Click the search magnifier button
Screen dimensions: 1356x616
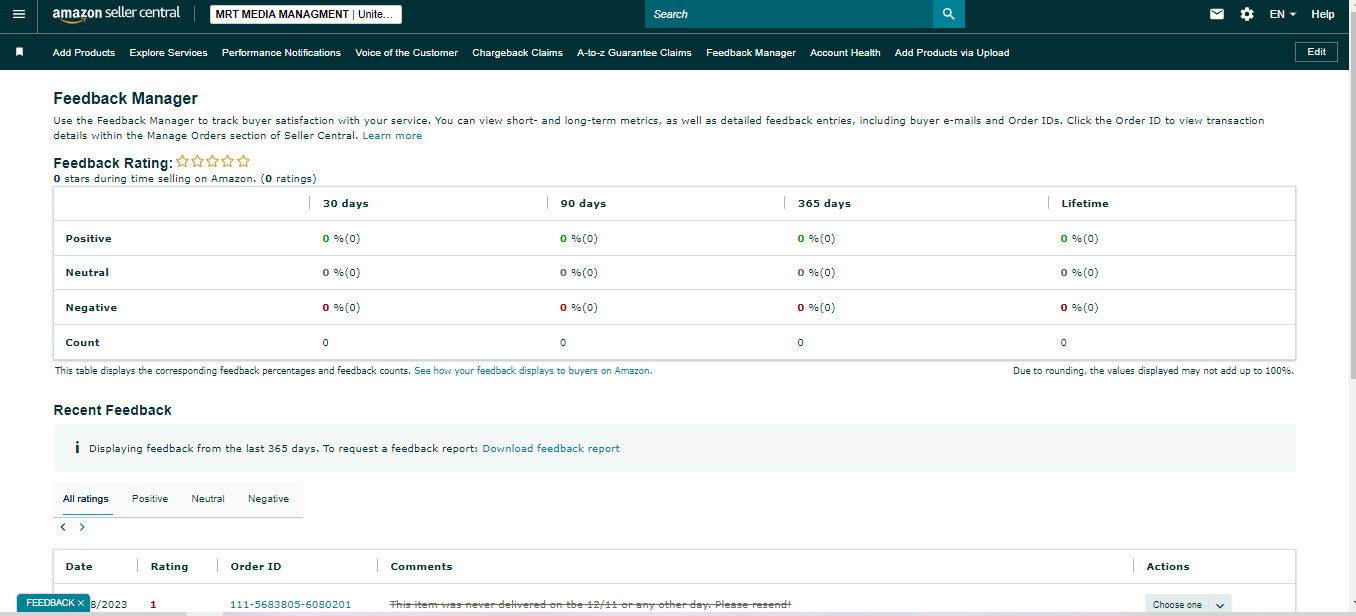(949, 14)
